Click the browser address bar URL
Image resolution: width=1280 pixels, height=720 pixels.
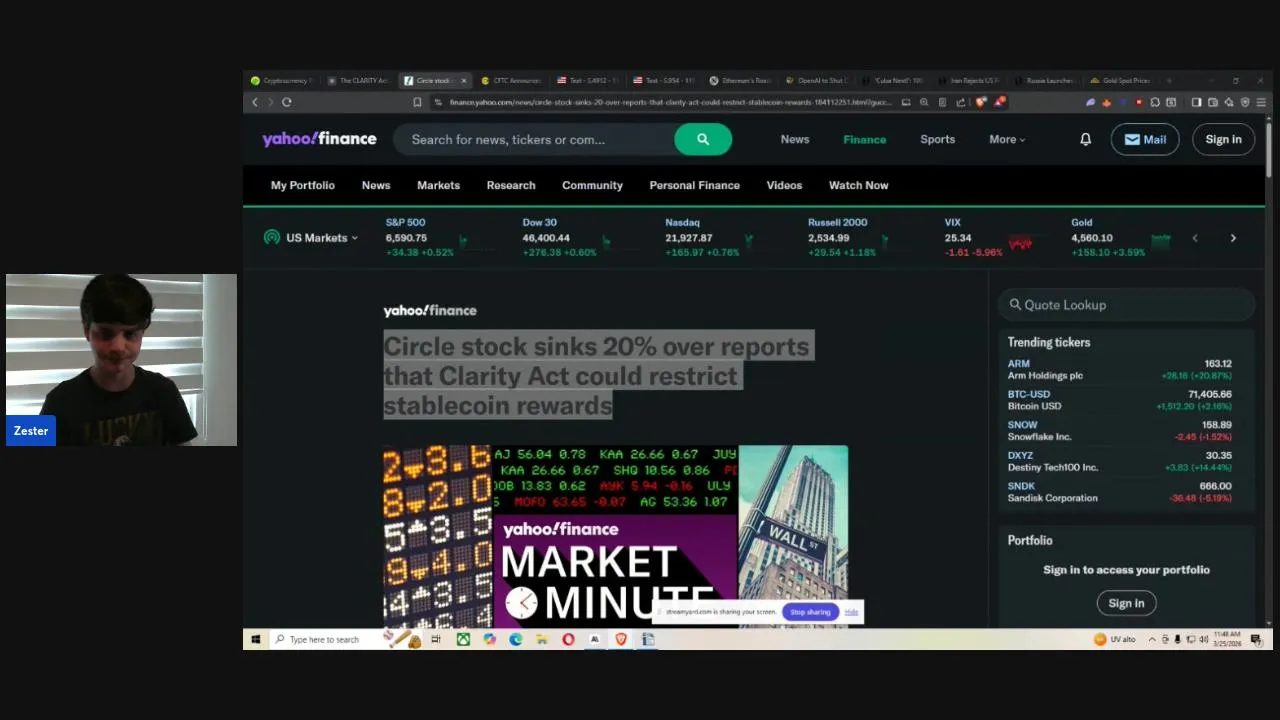670,102
